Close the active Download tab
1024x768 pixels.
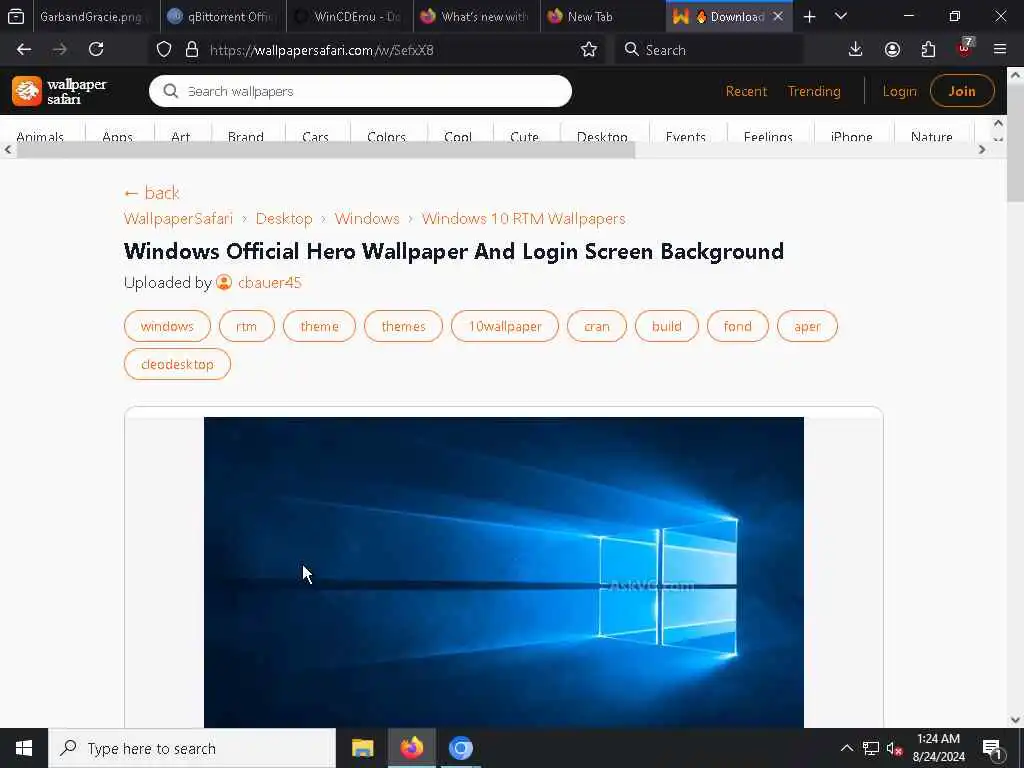click(778, 17)
